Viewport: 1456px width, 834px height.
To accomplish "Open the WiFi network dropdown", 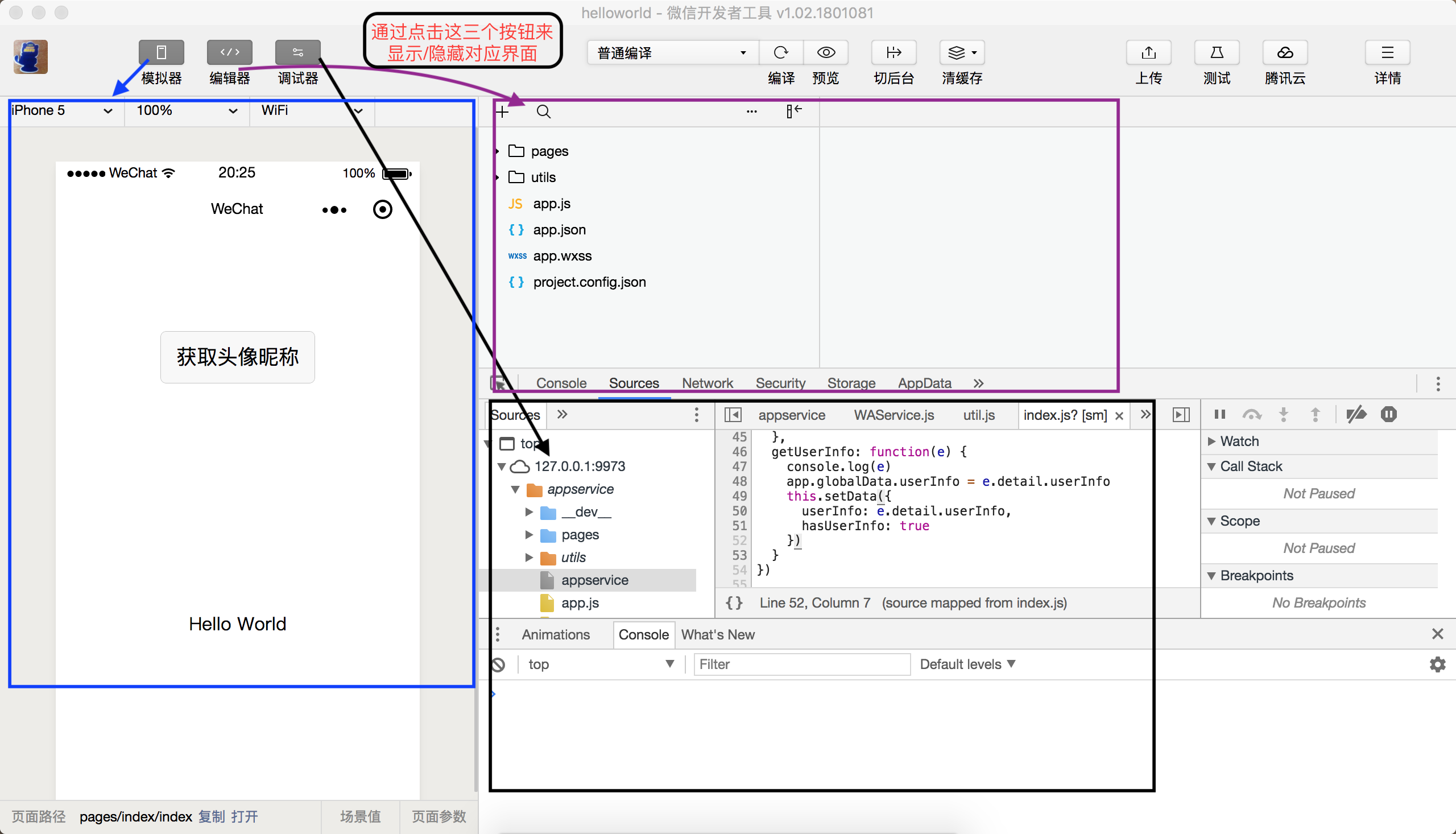I will point(312,110).
